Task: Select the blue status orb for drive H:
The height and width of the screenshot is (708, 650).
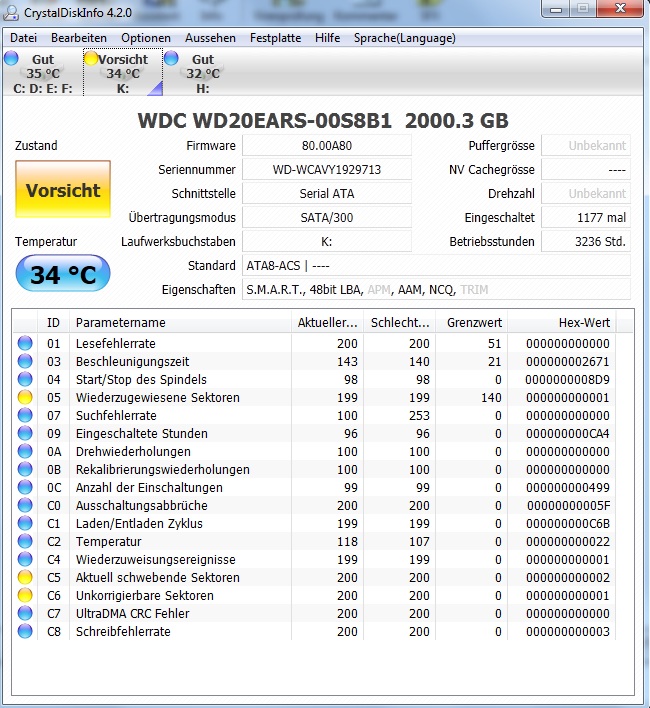Action: coord(171,58)
